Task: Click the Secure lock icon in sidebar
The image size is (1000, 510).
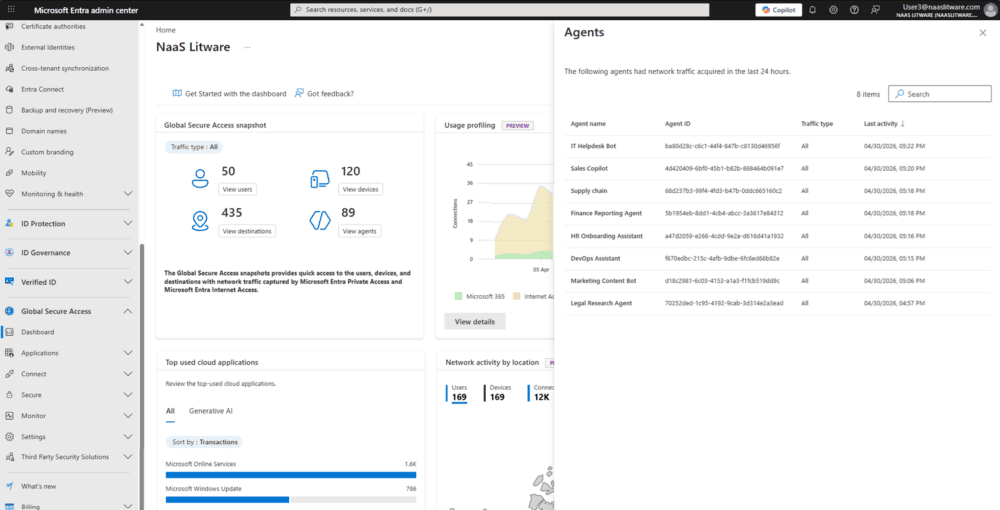Action: (9, 395)
